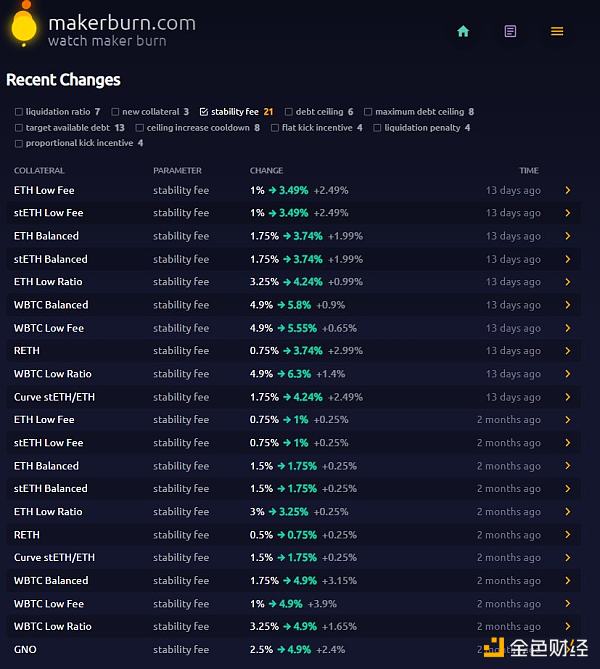Open the GNO collateral name link
This screenshot has width=600, height=669.
27,650
